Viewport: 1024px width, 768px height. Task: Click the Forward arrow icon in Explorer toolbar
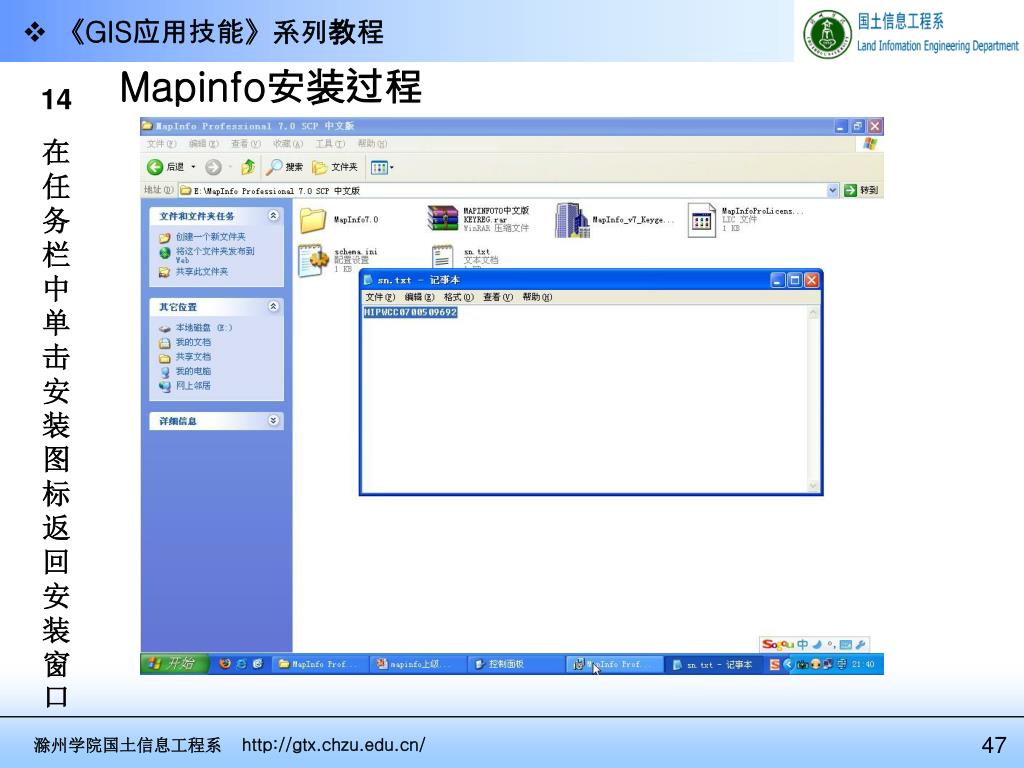213,167
